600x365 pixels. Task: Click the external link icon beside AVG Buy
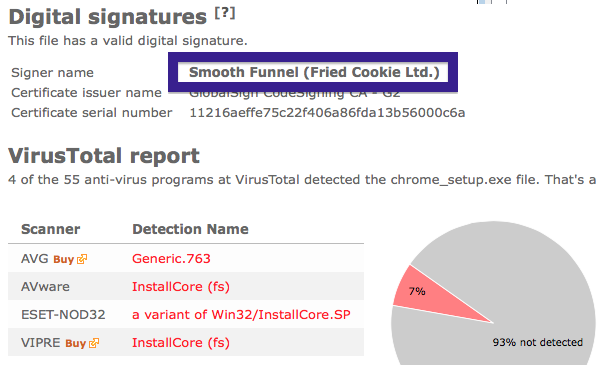(x=82, y=259)
